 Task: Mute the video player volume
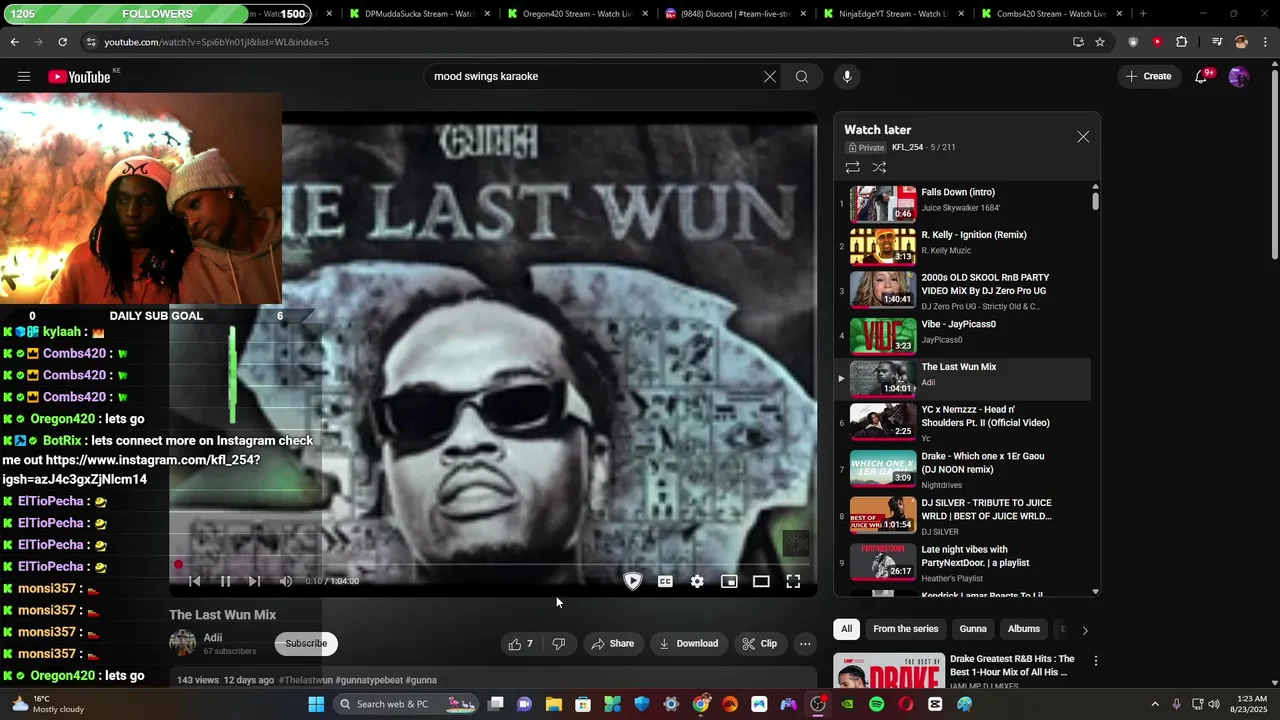point(286,581)
